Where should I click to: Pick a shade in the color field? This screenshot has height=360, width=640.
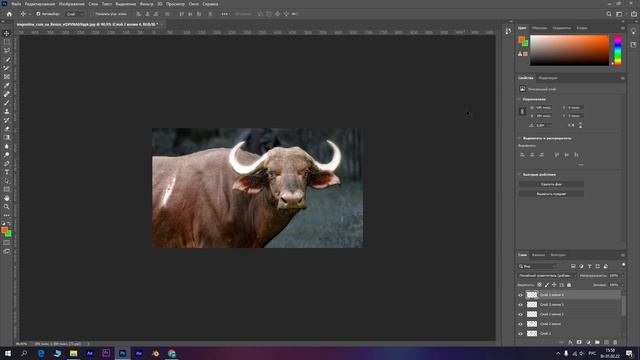coord(569,50)
